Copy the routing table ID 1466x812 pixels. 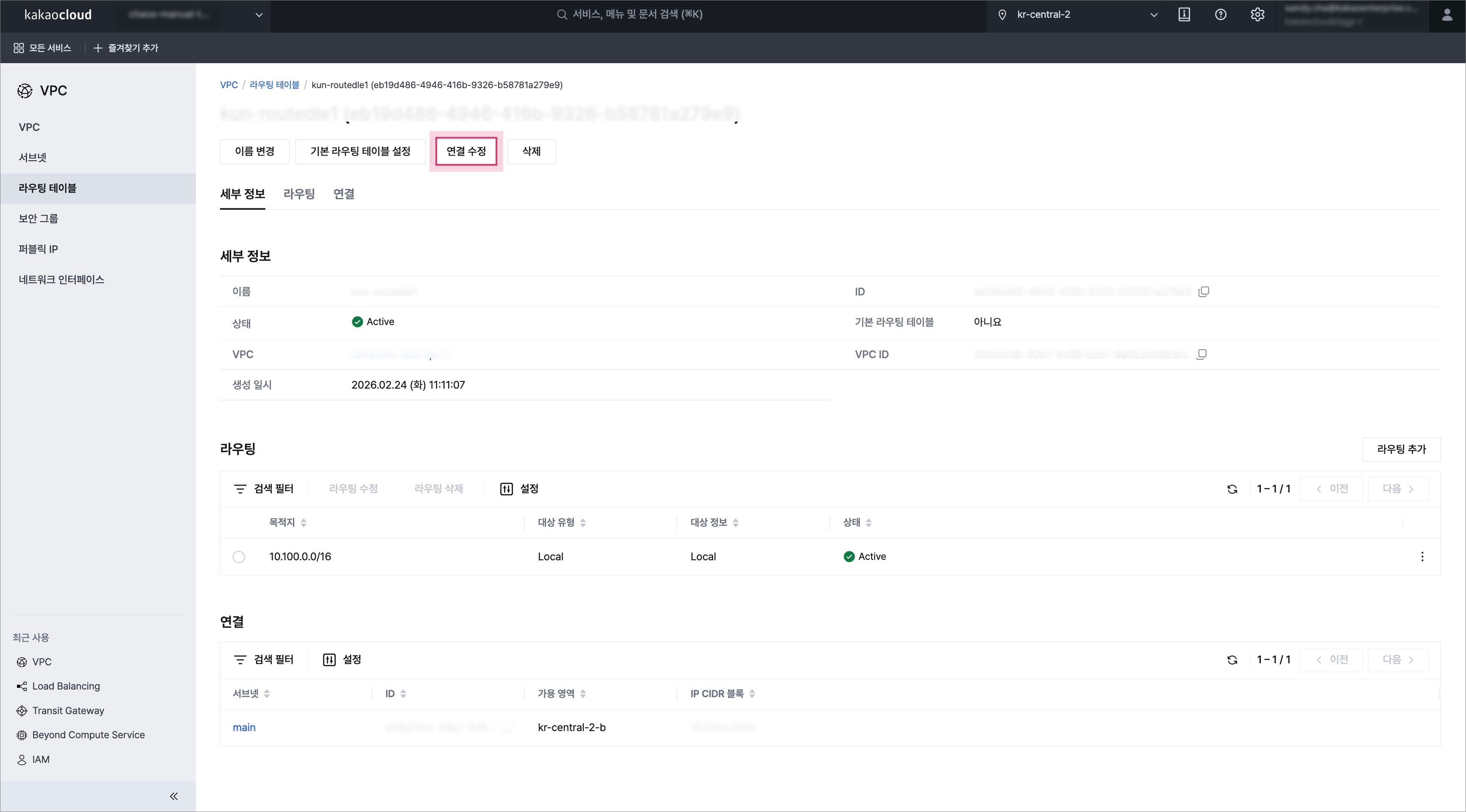pos(1204,292)
